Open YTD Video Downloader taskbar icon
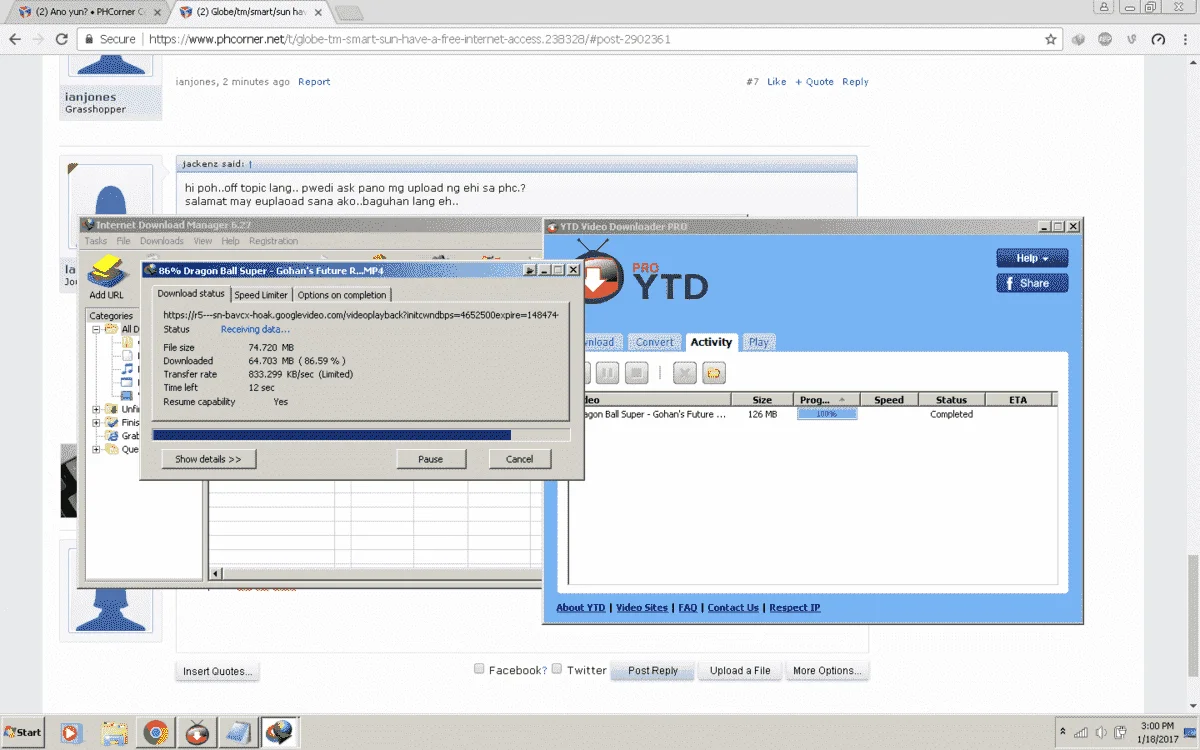The height and width of the screenshot is (750, 1200). (197, 733)
